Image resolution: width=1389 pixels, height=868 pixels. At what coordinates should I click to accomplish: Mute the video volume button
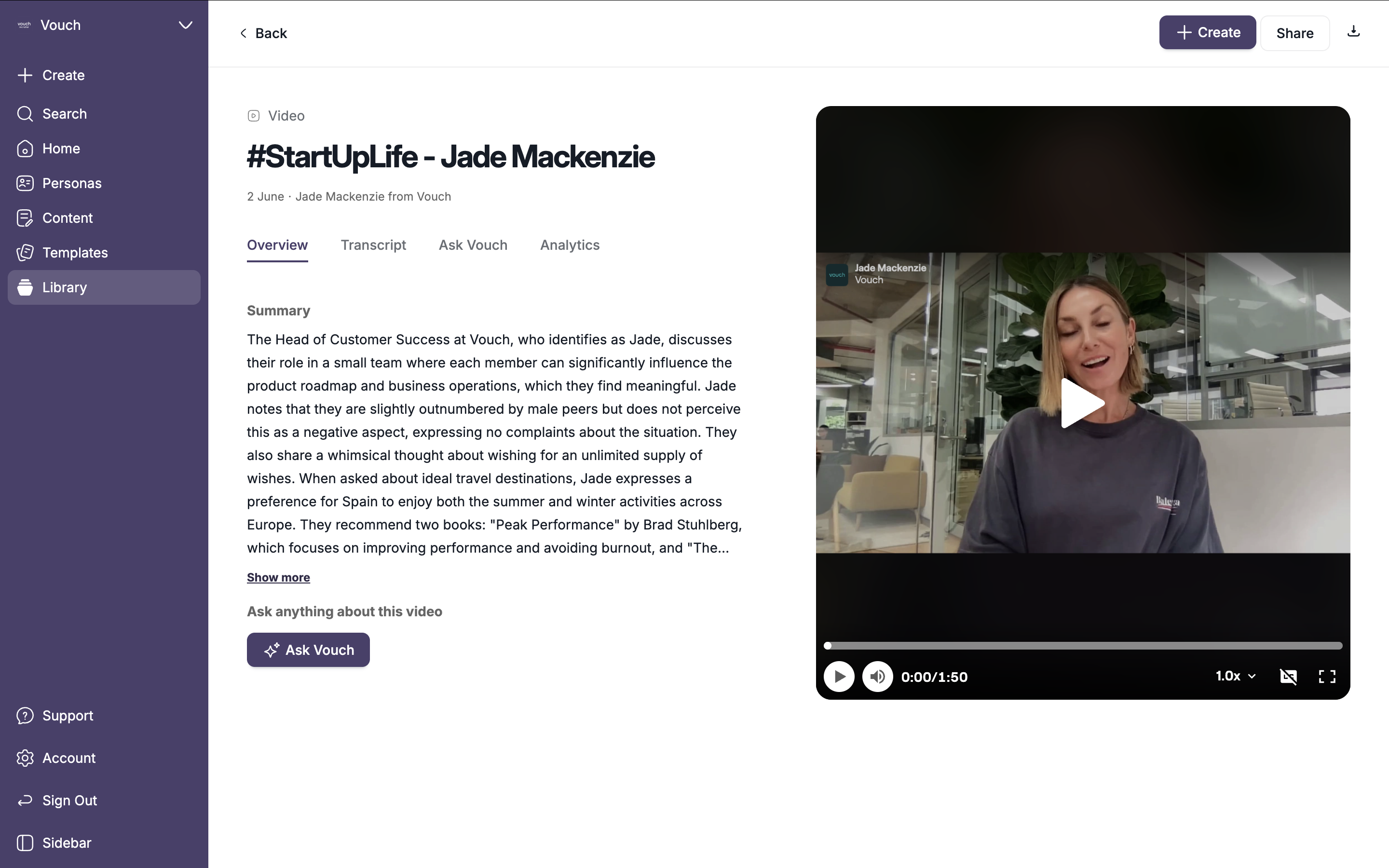(878, 677)
